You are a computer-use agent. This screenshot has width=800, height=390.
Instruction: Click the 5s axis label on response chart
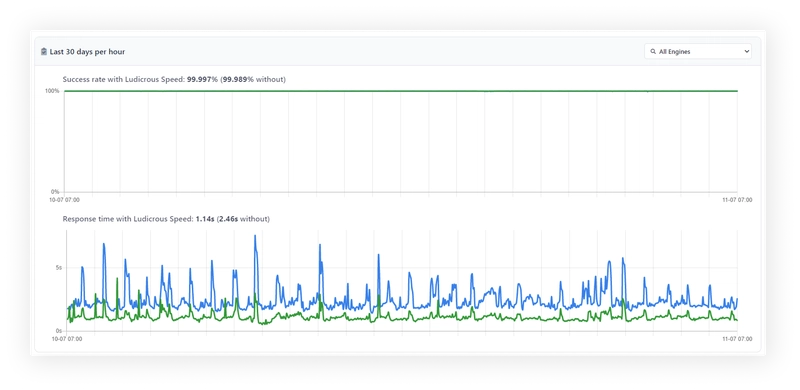58,267
